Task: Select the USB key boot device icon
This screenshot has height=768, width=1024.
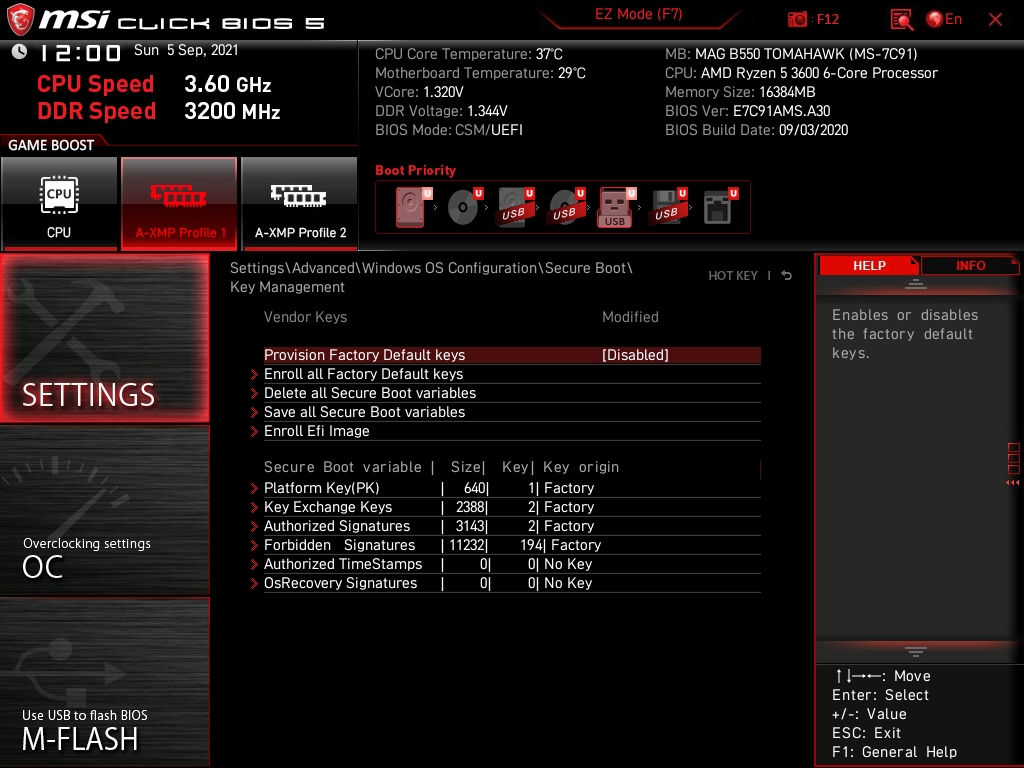Action: [x=616, y=208]
